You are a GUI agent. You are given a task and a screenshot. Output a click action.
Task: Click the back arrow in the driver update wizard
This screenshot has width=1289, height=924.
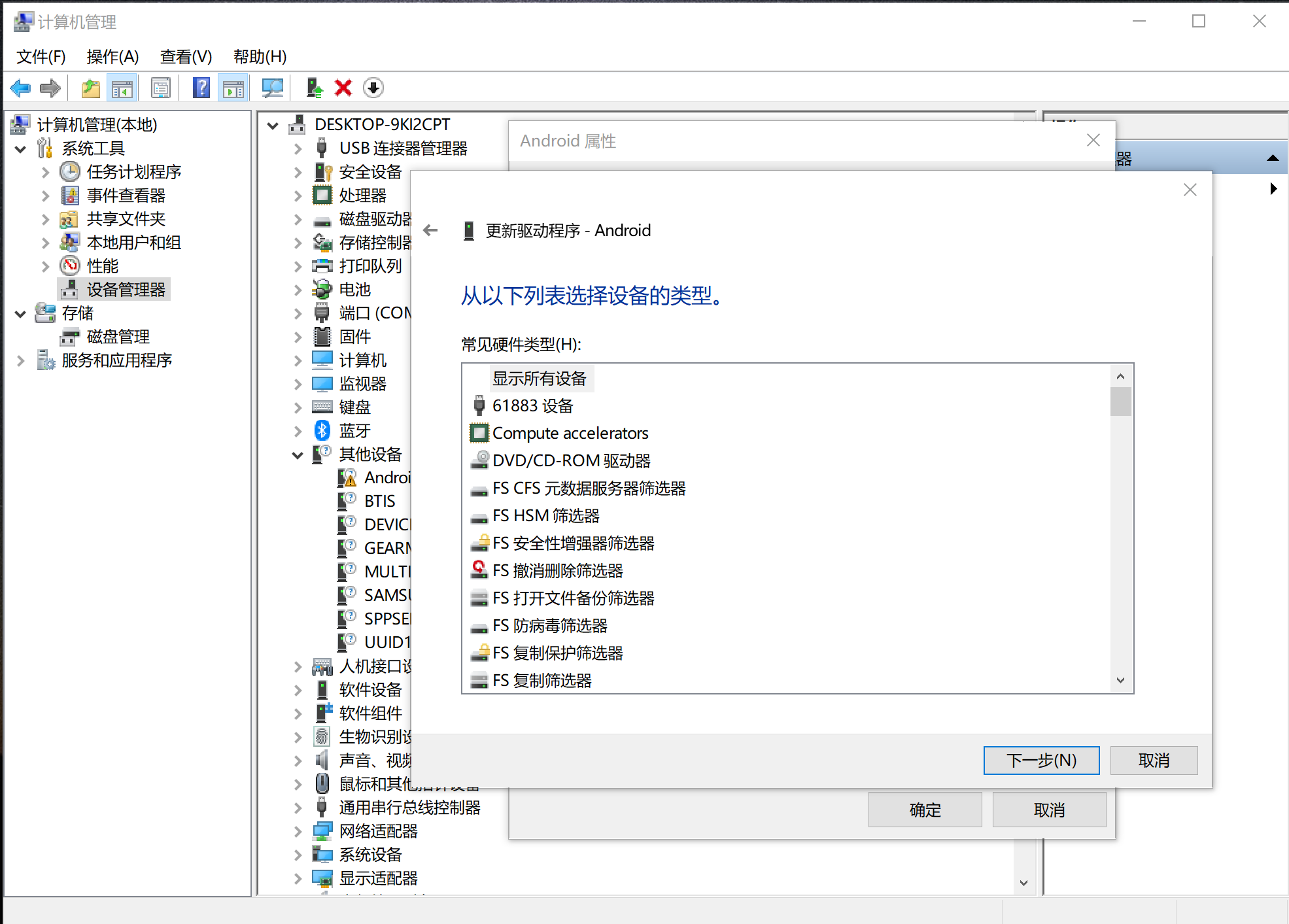point(430,230)
